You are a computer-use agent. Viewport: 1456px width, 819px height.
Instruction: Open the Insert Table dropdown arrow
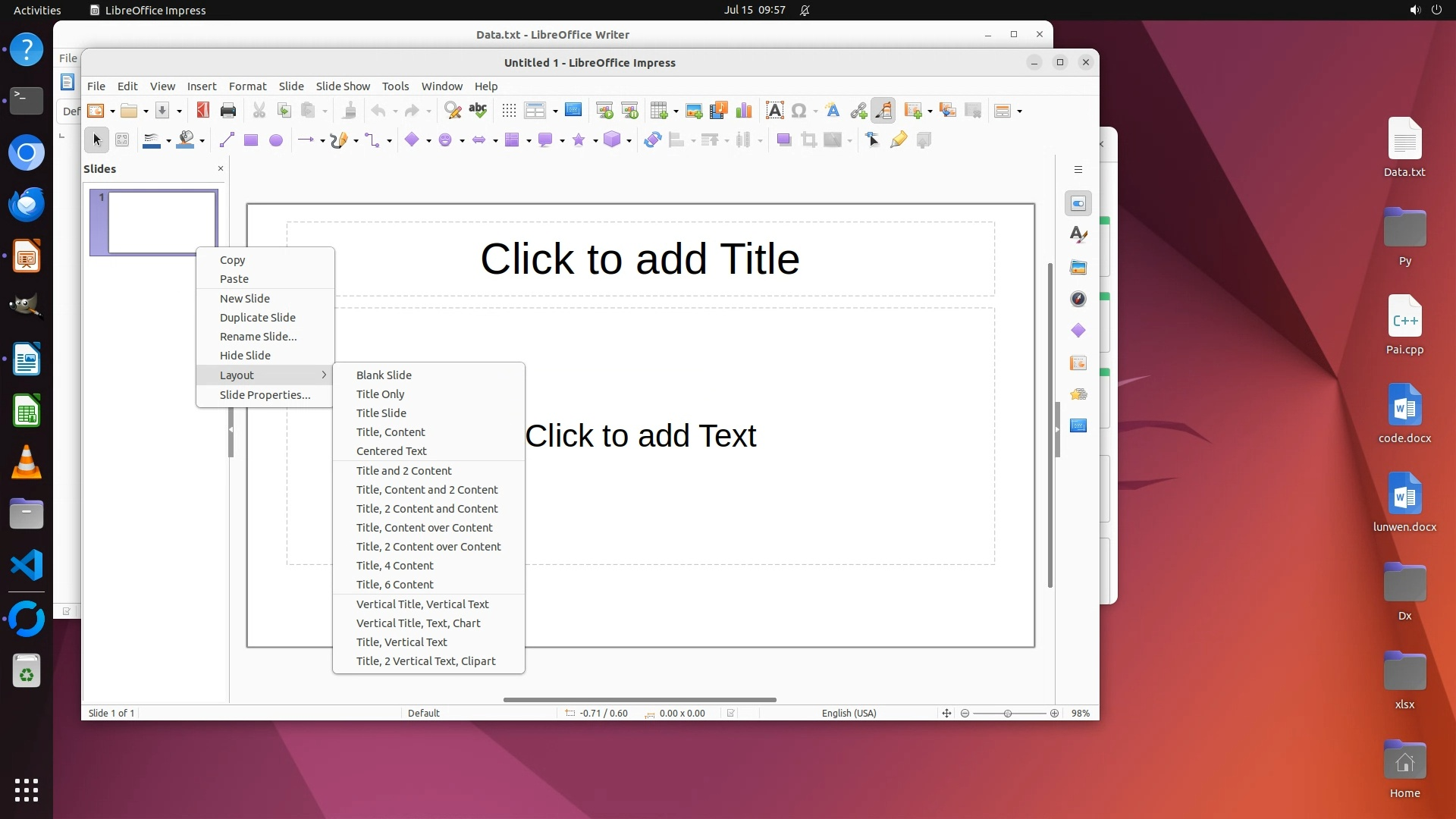click(676, 111)
